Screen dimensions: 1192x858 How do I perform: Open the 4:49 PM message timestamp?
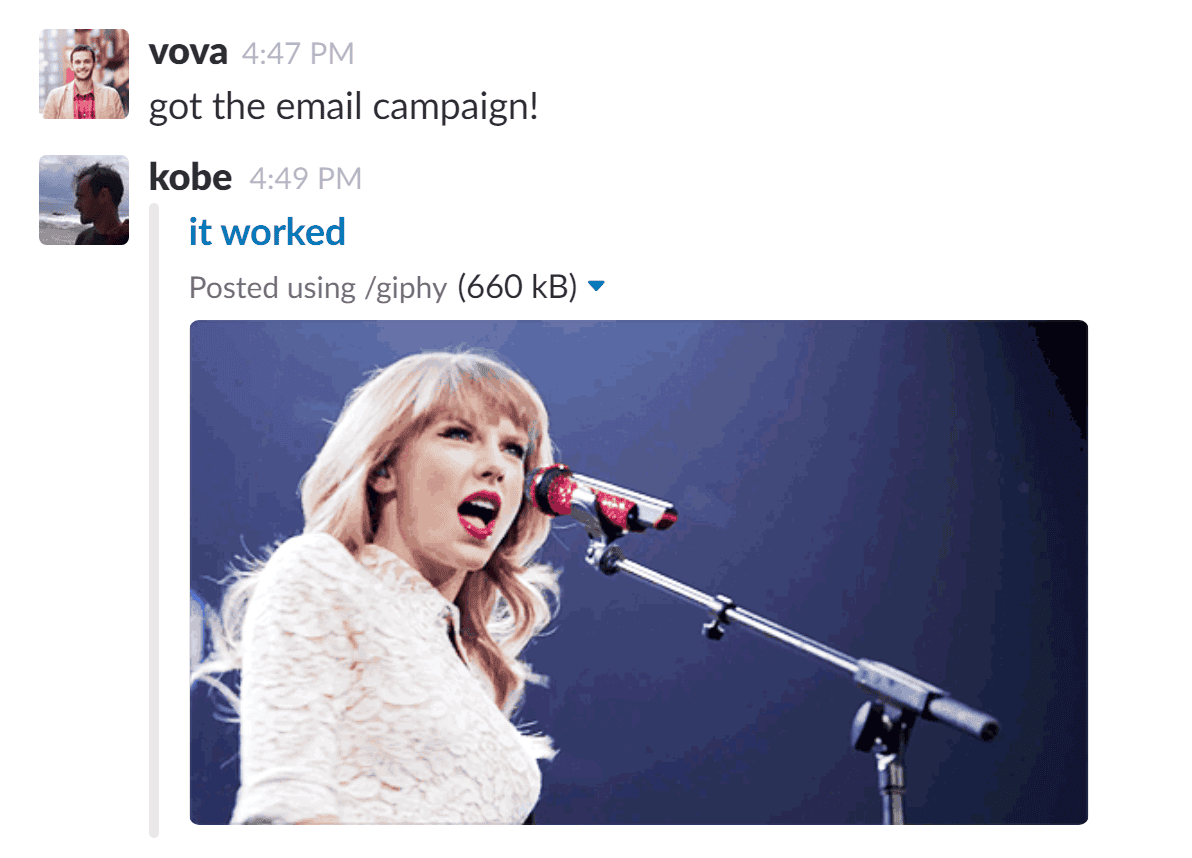click(x=306, y=179)
